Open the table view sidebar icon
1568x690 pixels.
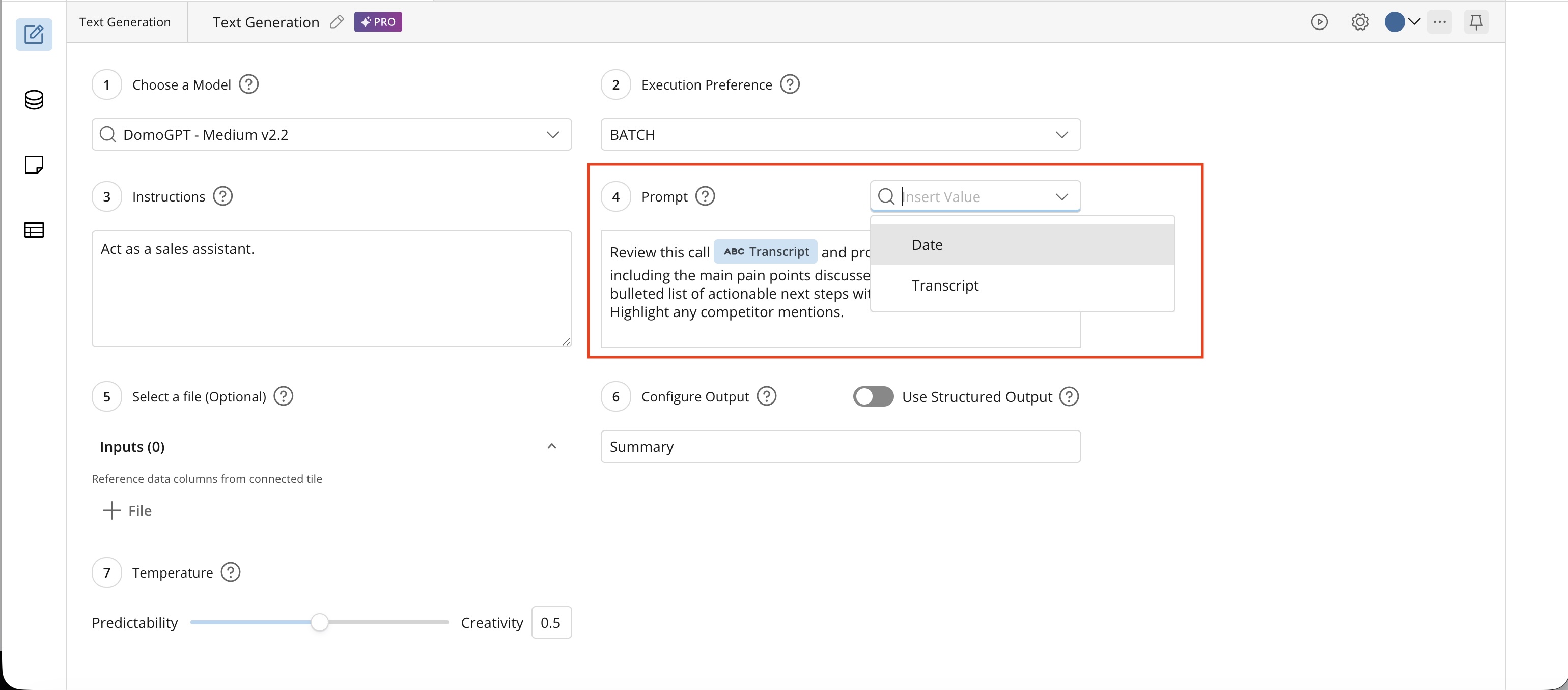pyautogui.click(x=34, y=230)
